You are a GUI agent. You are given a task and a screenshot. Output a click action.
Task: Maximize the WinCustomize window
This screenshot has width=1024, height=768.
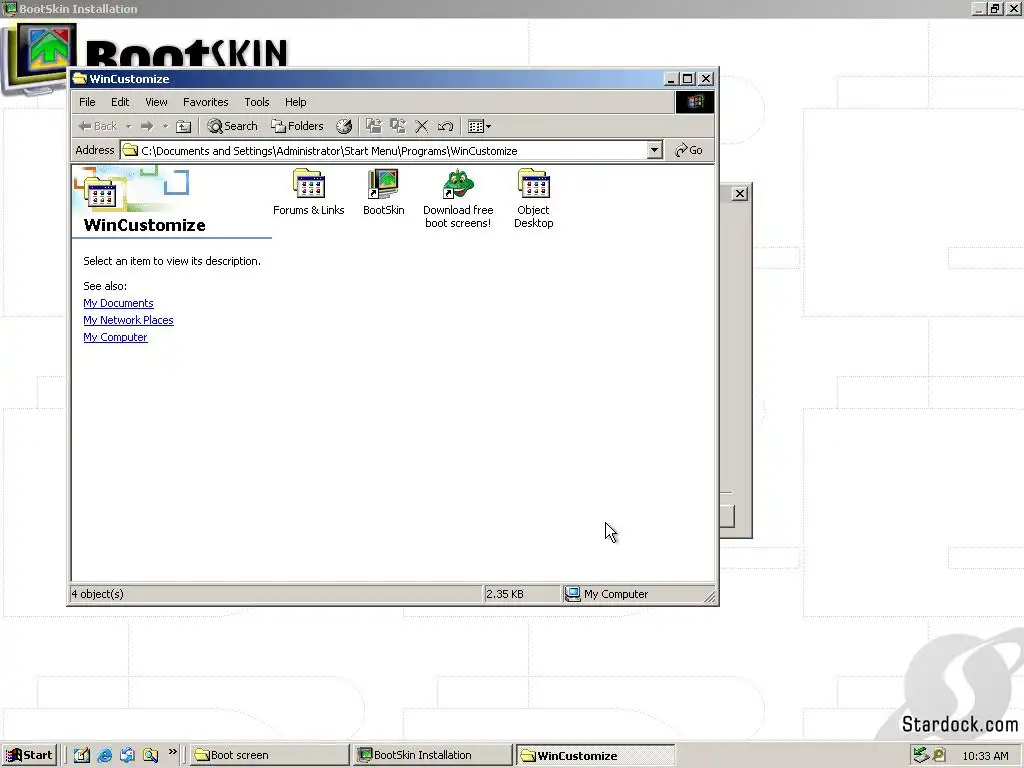688,79
